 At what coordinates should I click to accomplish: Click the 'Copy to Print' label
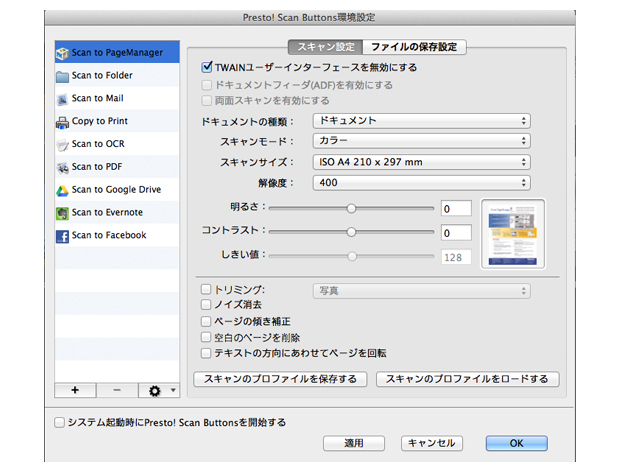click(x=100, y=121)
